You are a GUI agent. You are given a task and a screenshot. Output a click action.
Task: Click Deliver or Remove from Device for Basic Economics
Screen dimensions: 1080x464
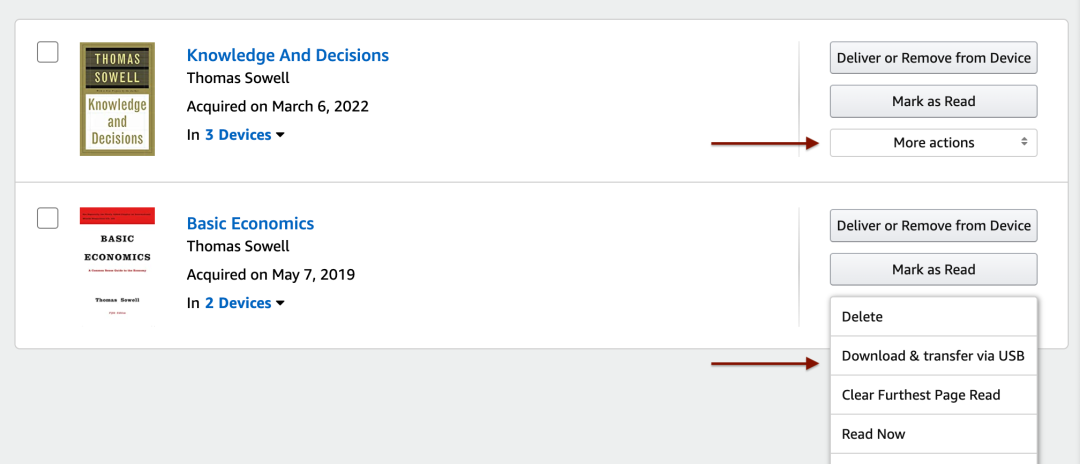pyautogui.click(x=933, y=225)
